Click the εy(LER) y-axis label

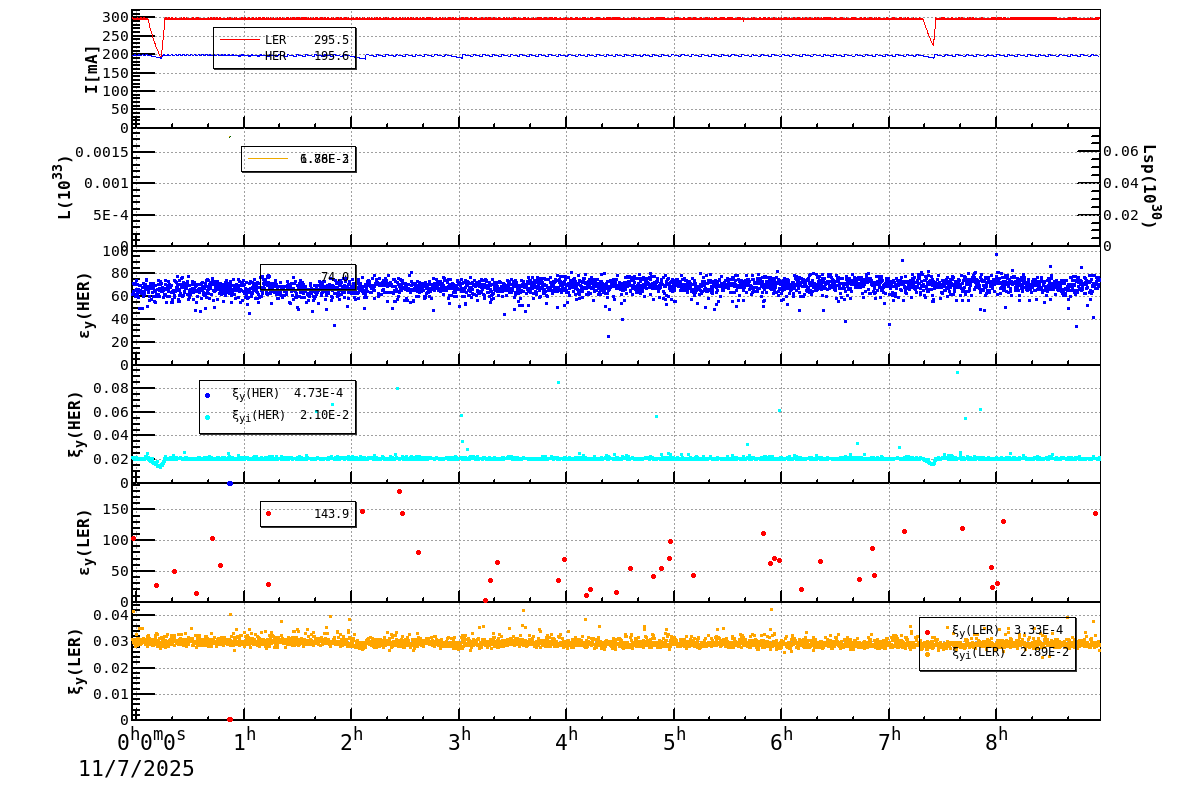click(x=84, y=542)
